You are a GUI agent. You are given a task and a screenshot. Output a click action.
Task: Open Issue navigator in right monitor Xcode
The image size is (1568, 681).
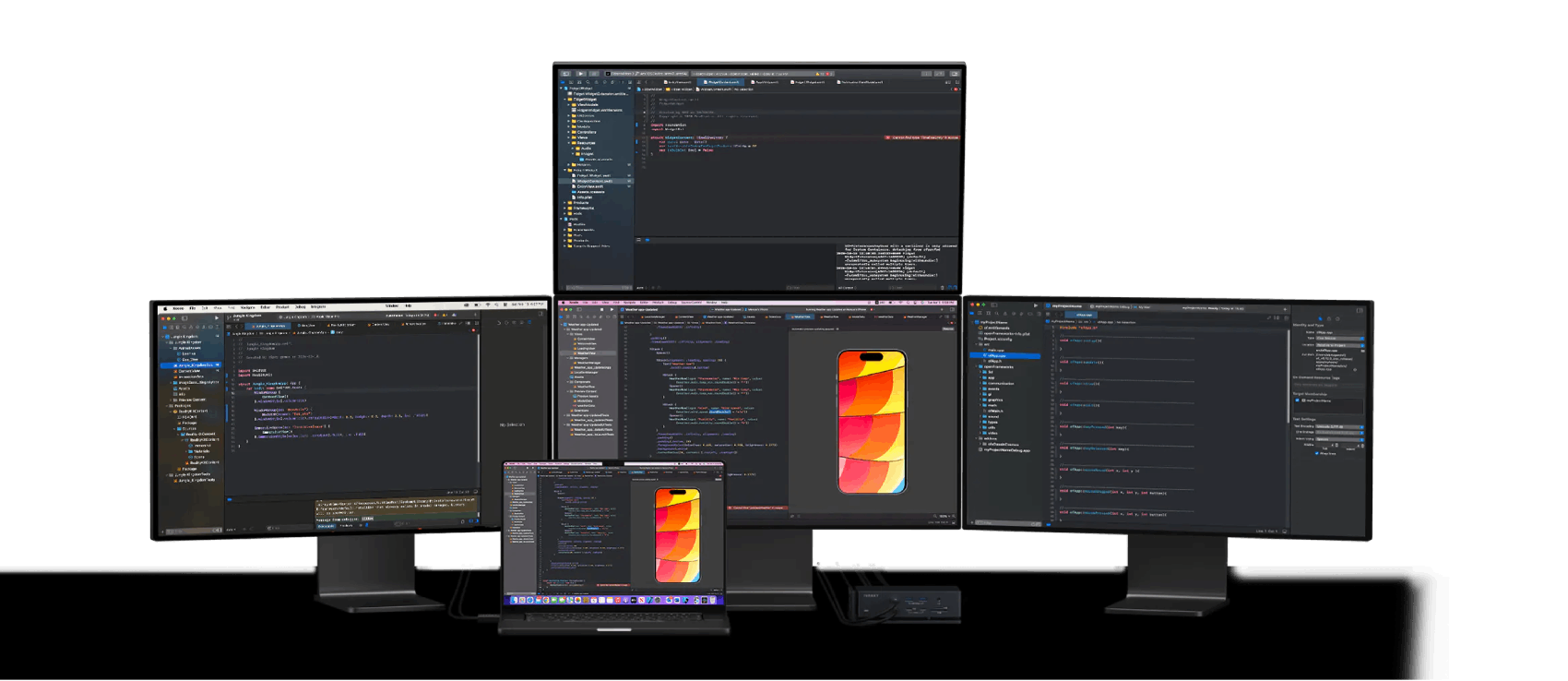[1005, 314]
